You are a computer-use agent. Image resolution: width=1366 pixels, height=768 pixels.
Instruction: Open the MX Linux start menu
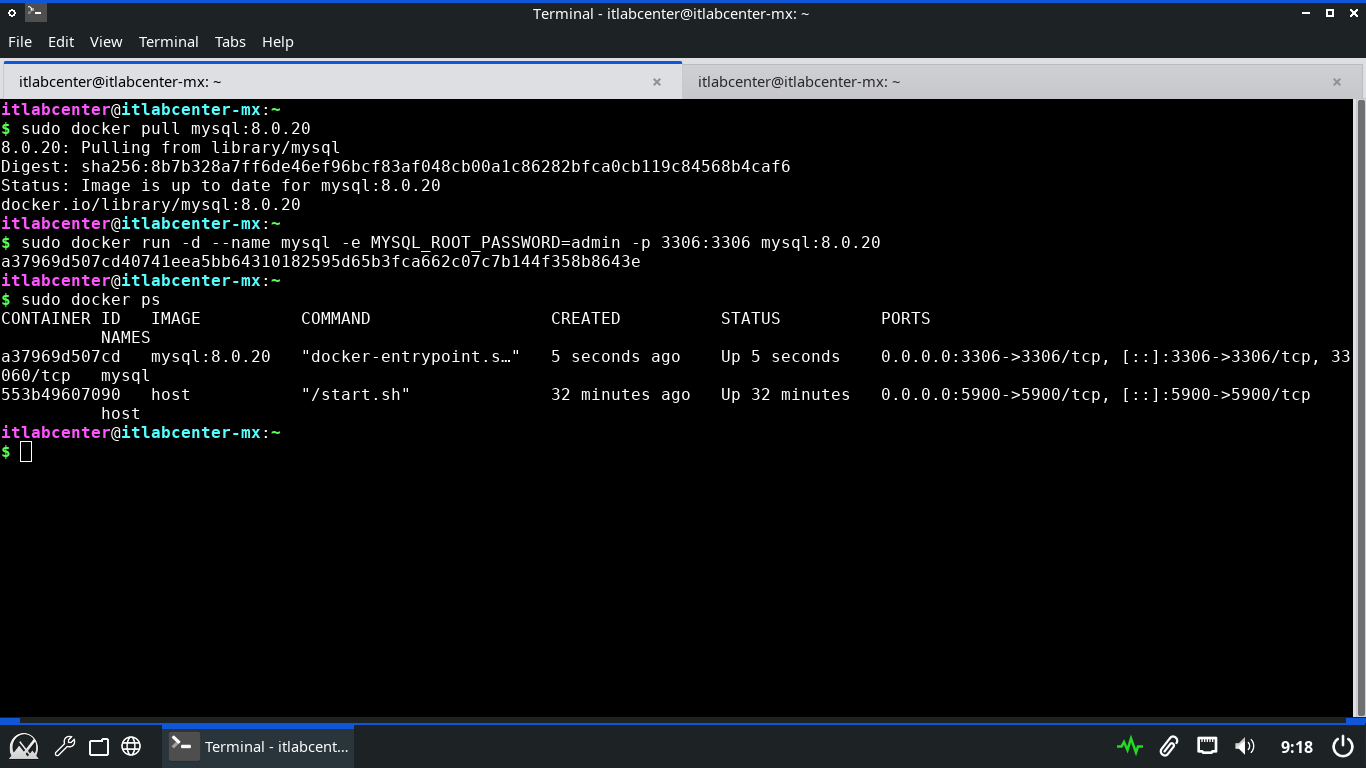(x=24, y=746)
